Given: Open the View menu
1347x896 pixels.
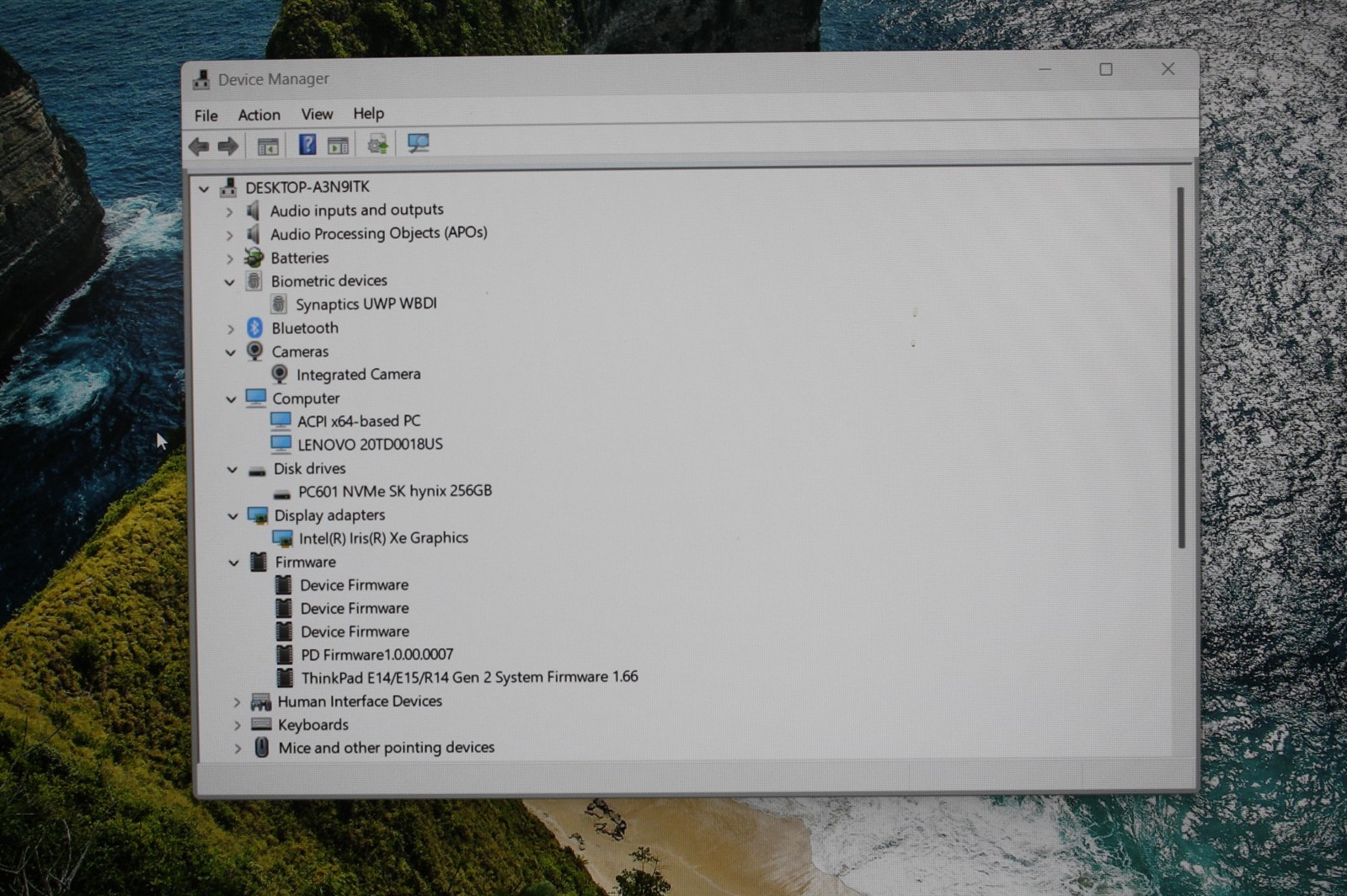Looking at the screenshot, I should click(x=317, y=114).
